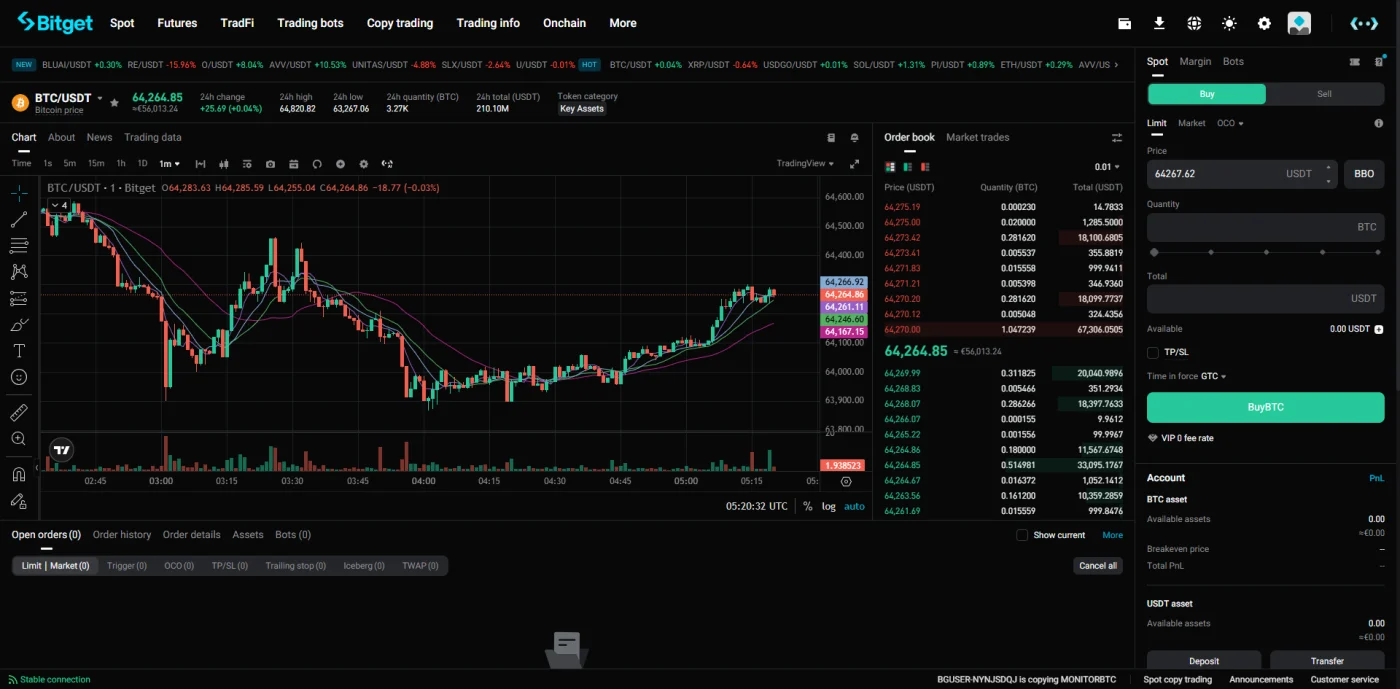Select the zoom in tool
Screen dimensions: 1400x689
point(19,438)
